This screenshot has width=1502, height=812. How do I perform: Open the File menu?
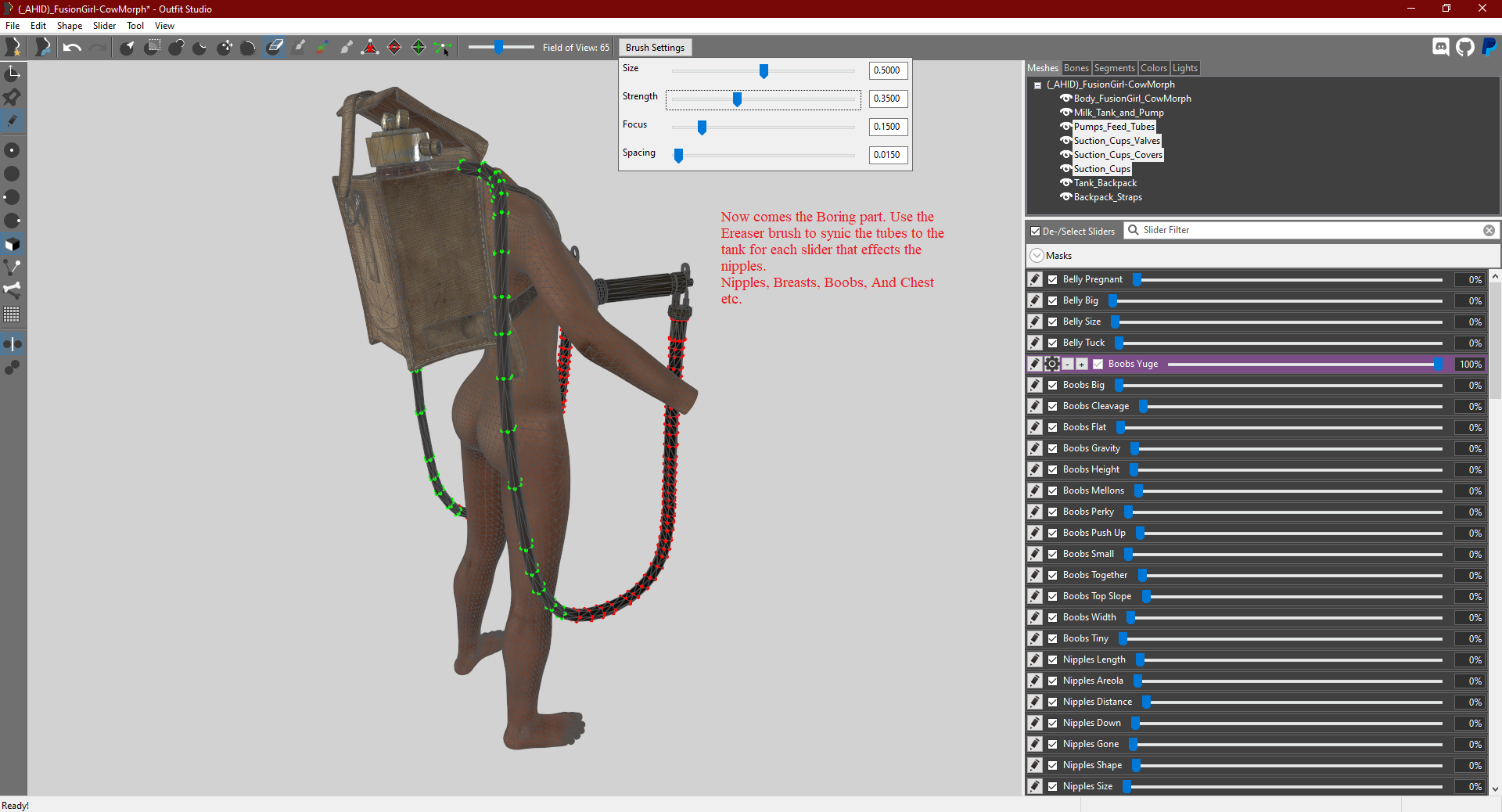13,26
